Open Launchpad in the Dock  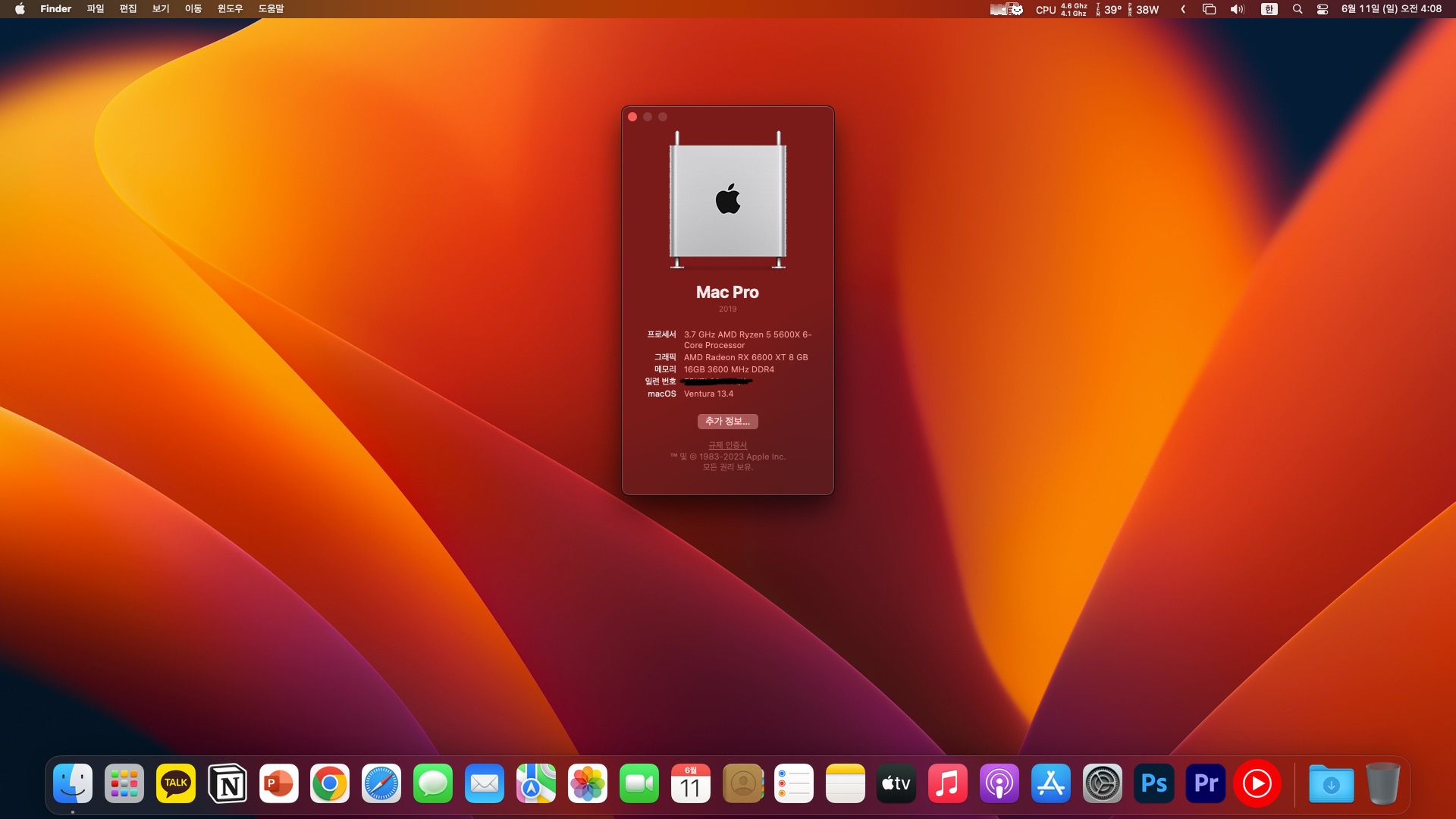pyautogui.click(x=124, y=783)
